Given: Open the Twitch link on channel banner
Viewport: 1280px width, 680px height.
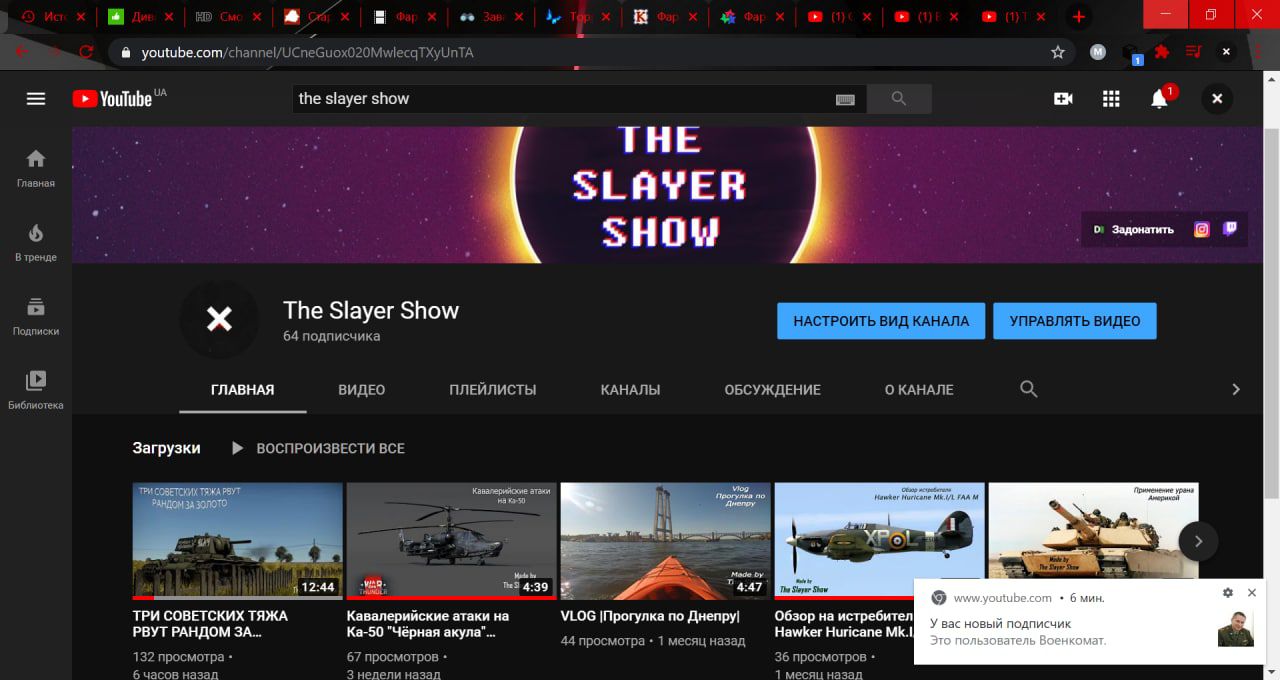Looking at the screenshot, I should point(1230,229).
